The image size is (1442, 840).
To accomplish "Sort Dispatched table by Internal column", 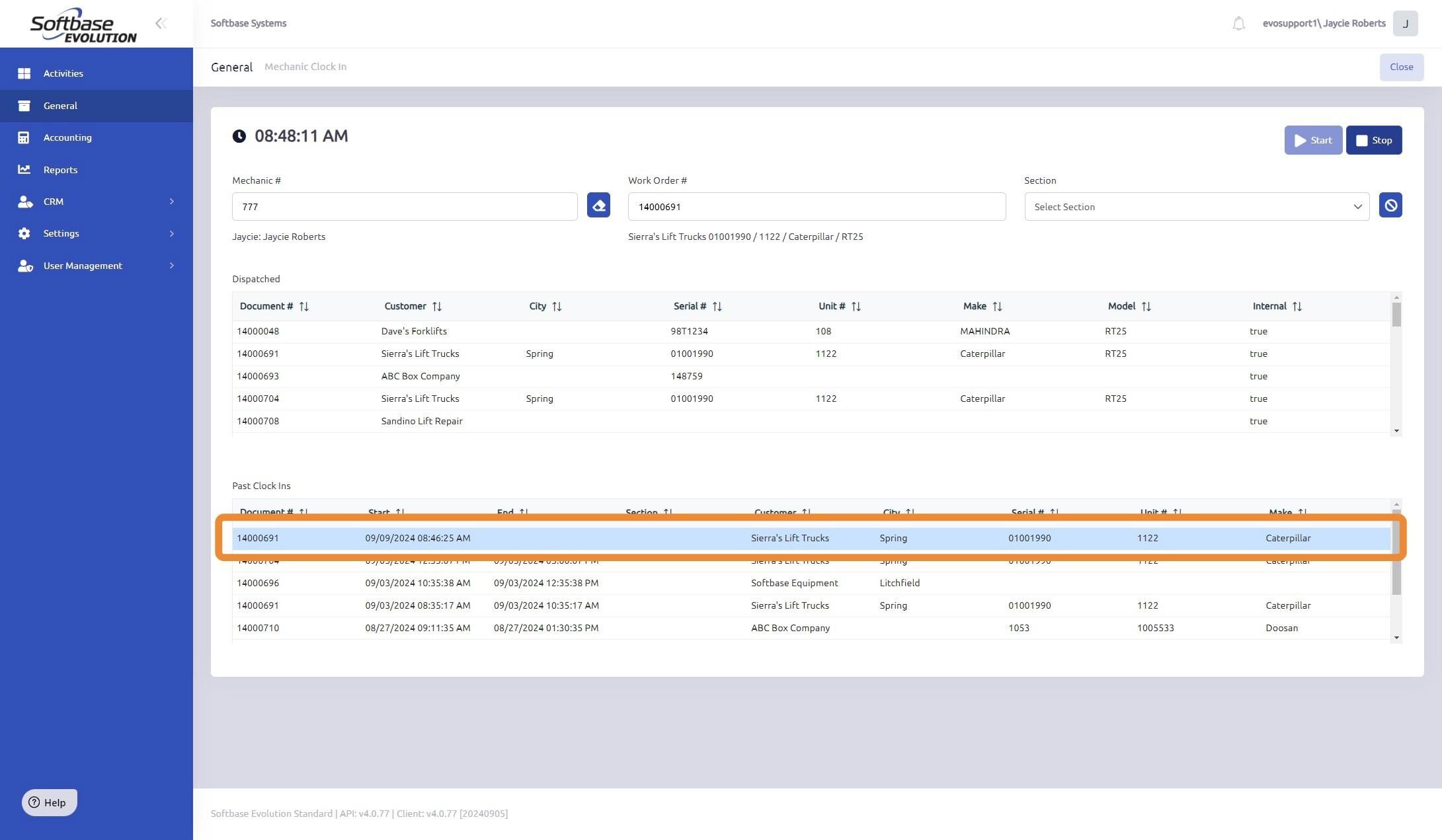I will (1297, 307).
